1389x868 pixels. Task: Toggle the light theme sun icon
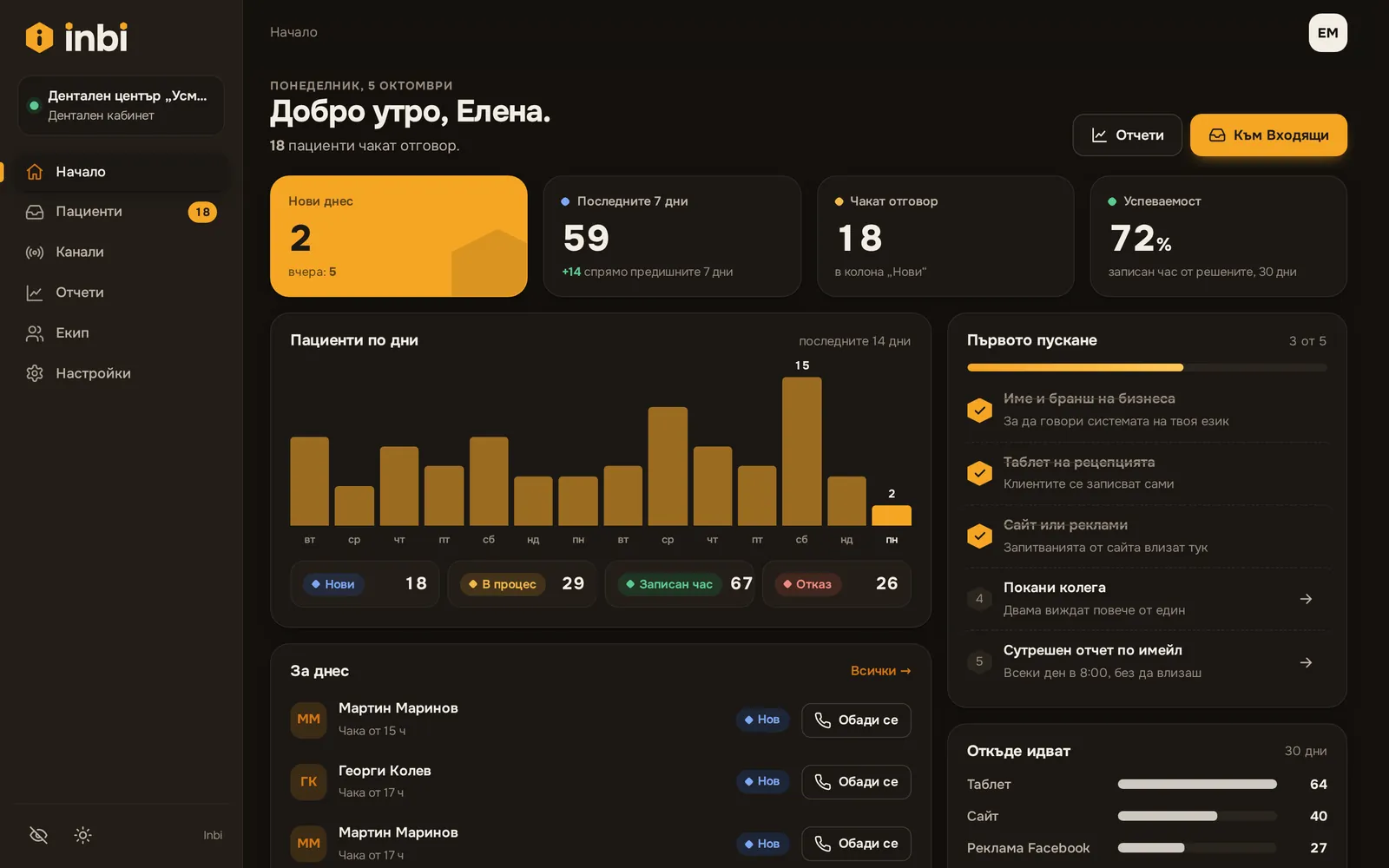[82, 835]
